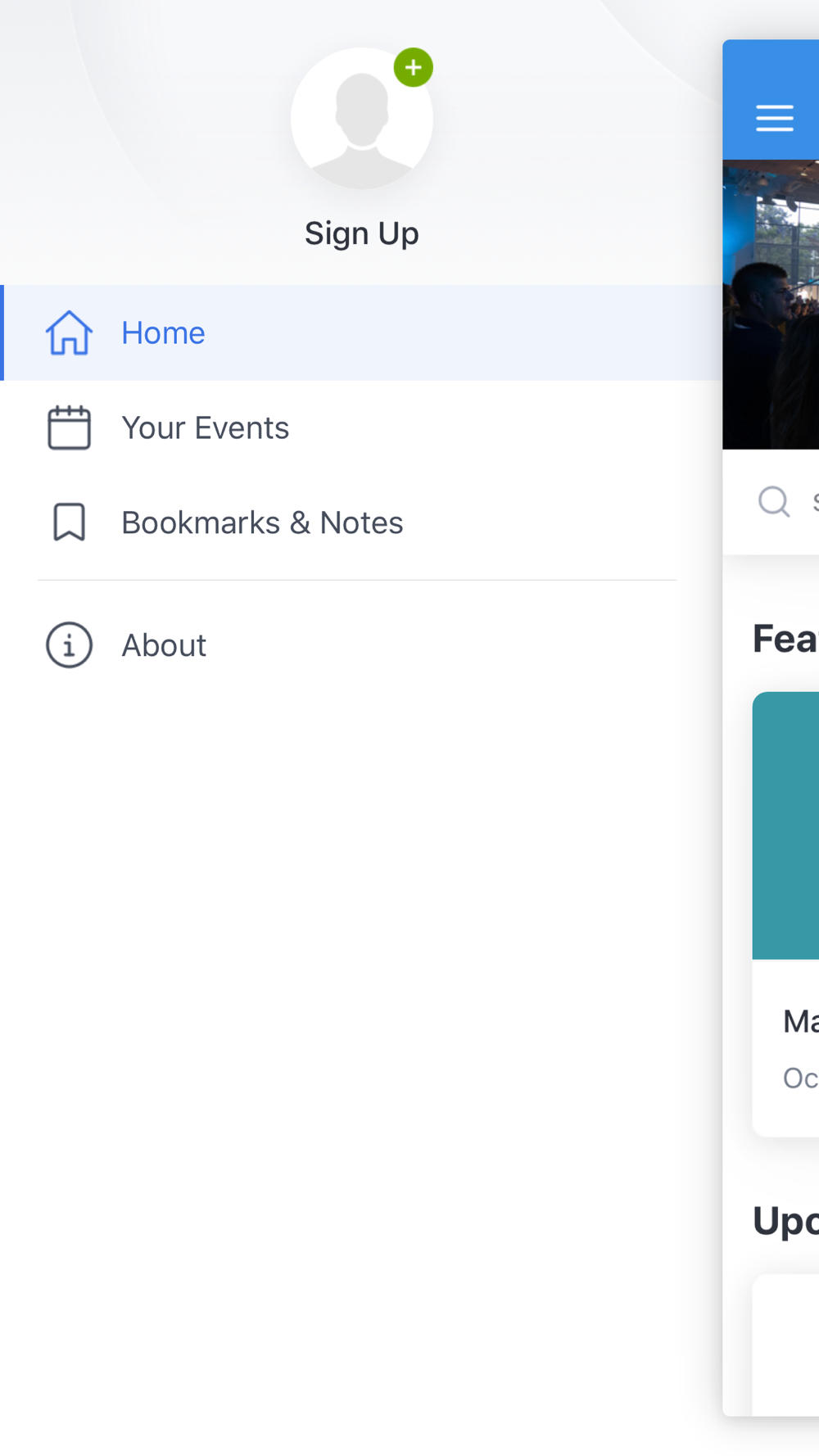Open the teal featured event card image

coord(785,825)
